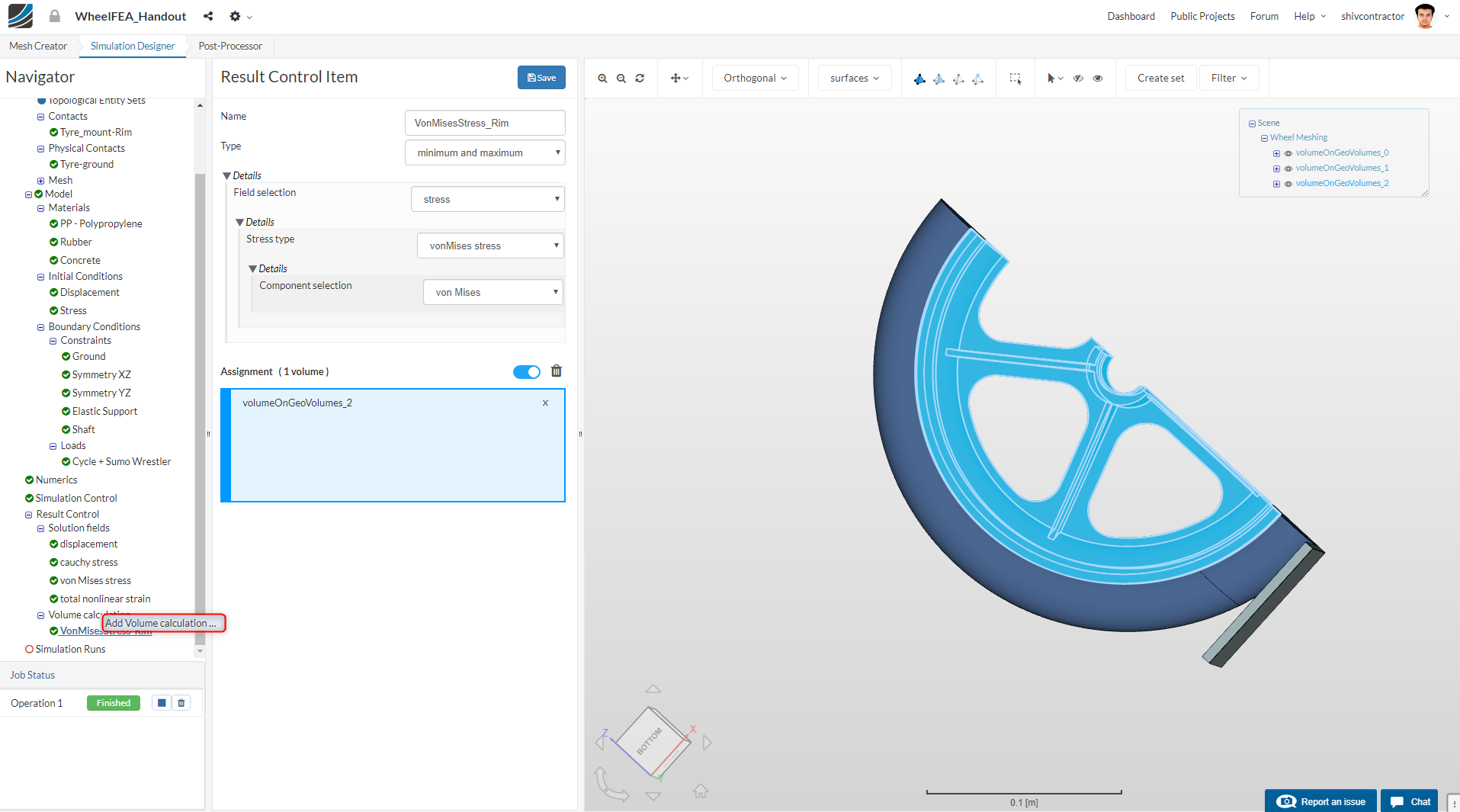Rotate view down with bottom arrow
This screenshot has height=812, width=1460.
(x=653, y=796)
